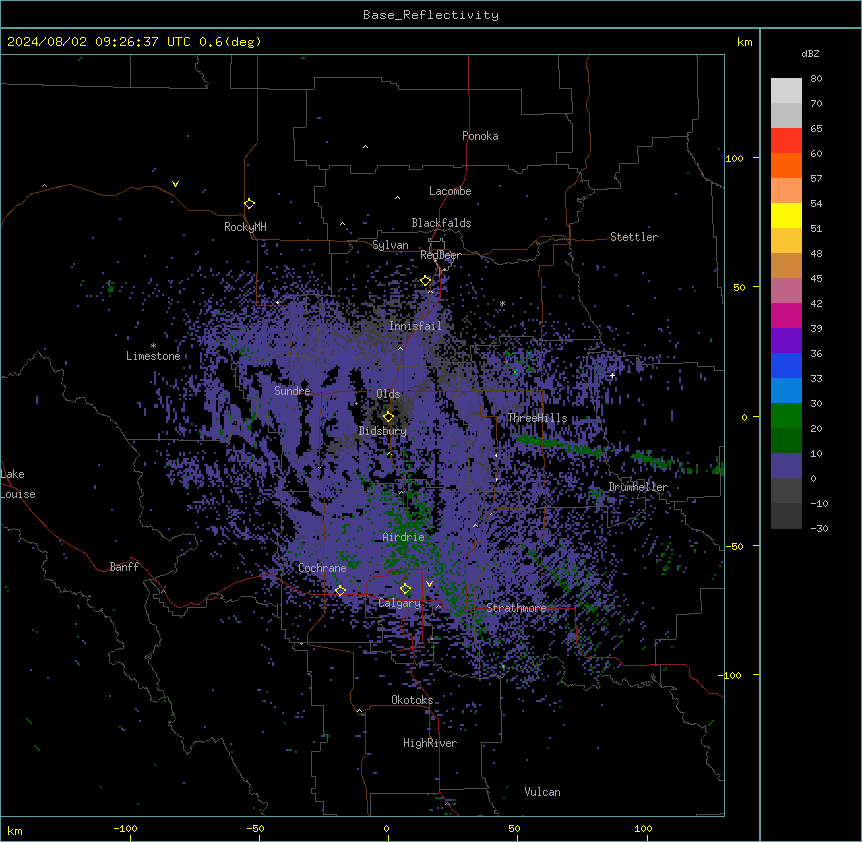Click the yellow diamond marker above Calgary label

405,589
